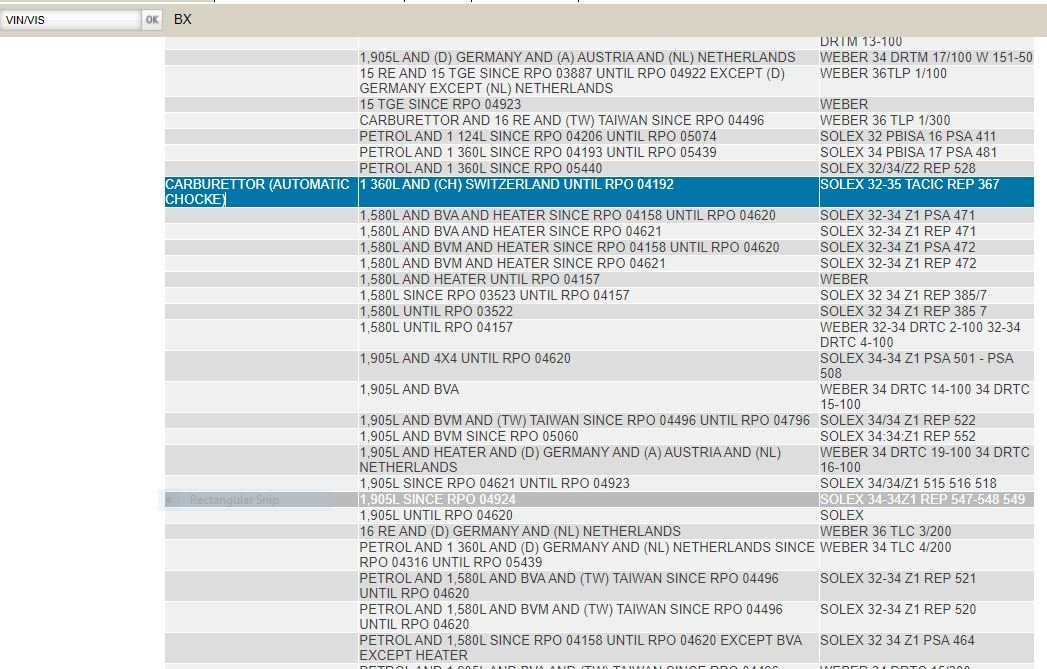Click SOLEX 32-34 Z1 REP 520 cell

926,616
